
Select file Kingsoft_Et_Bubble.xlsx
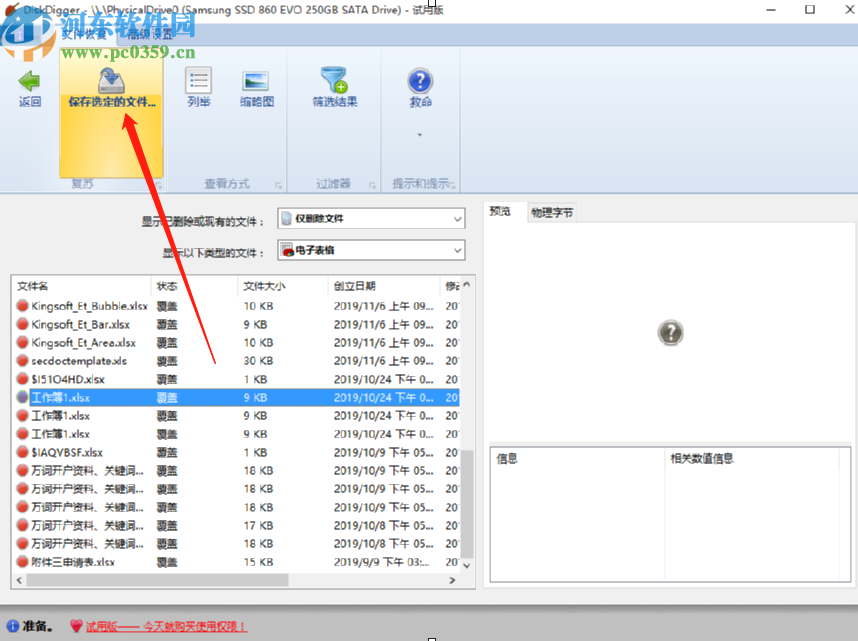(89, 306)
